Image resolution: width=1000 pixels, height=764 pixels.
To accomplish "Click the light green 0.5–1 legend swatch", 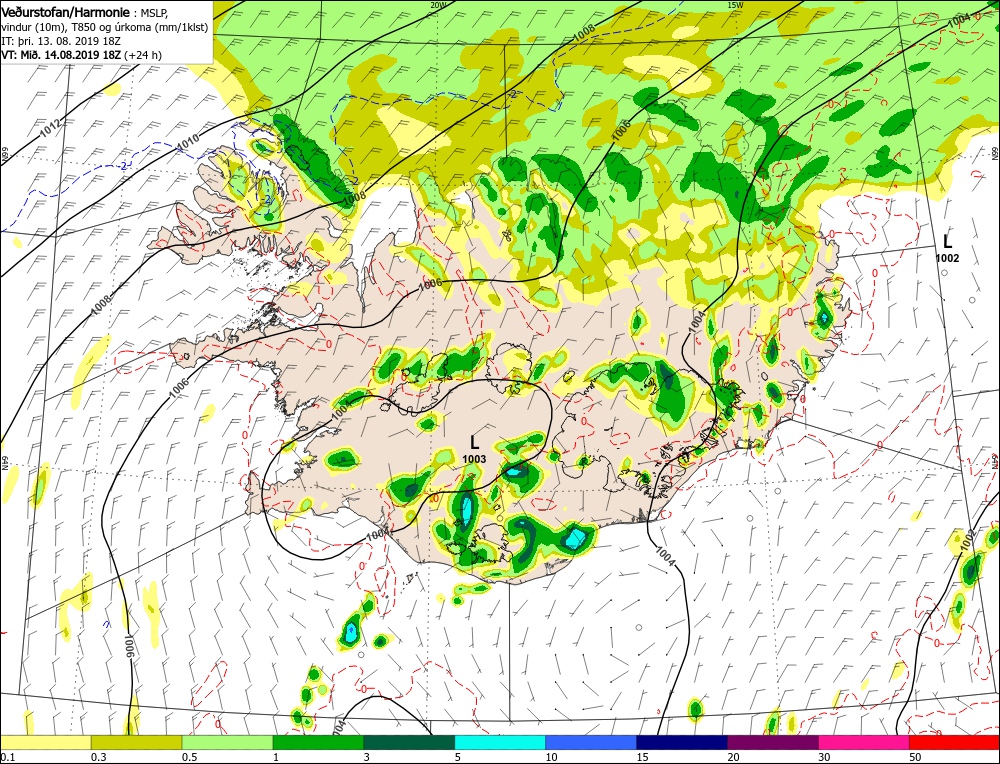I will [x=227, y=742].
